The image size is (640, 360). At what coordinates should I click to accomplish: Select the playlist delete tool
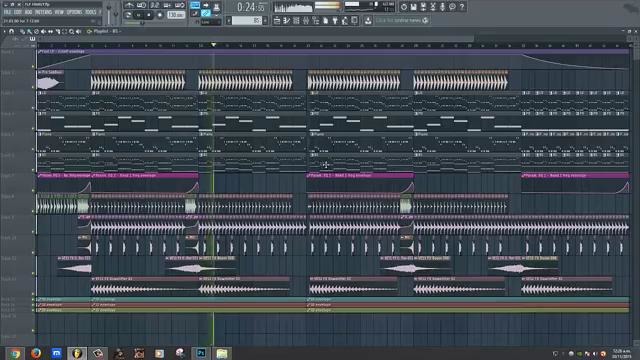tap(36, 31)
